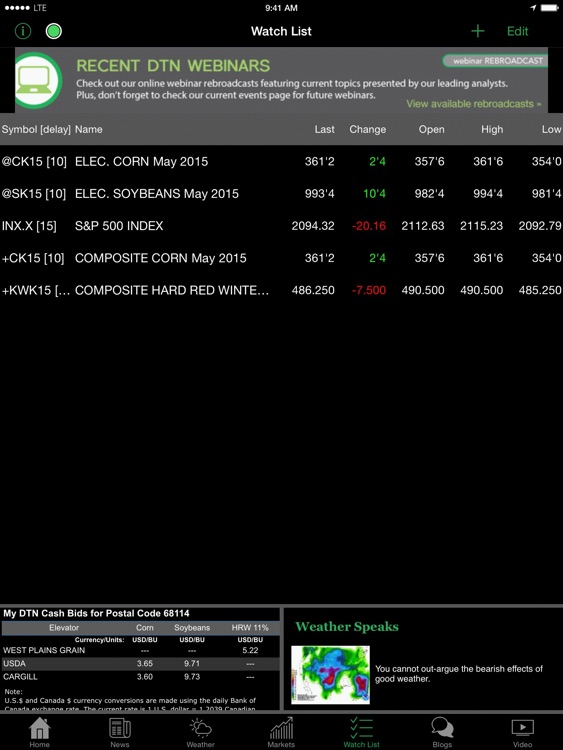The height and width of the screenshot is (750, 563).
Task: Go to the Markets tab
Action: tap(281, 732)
